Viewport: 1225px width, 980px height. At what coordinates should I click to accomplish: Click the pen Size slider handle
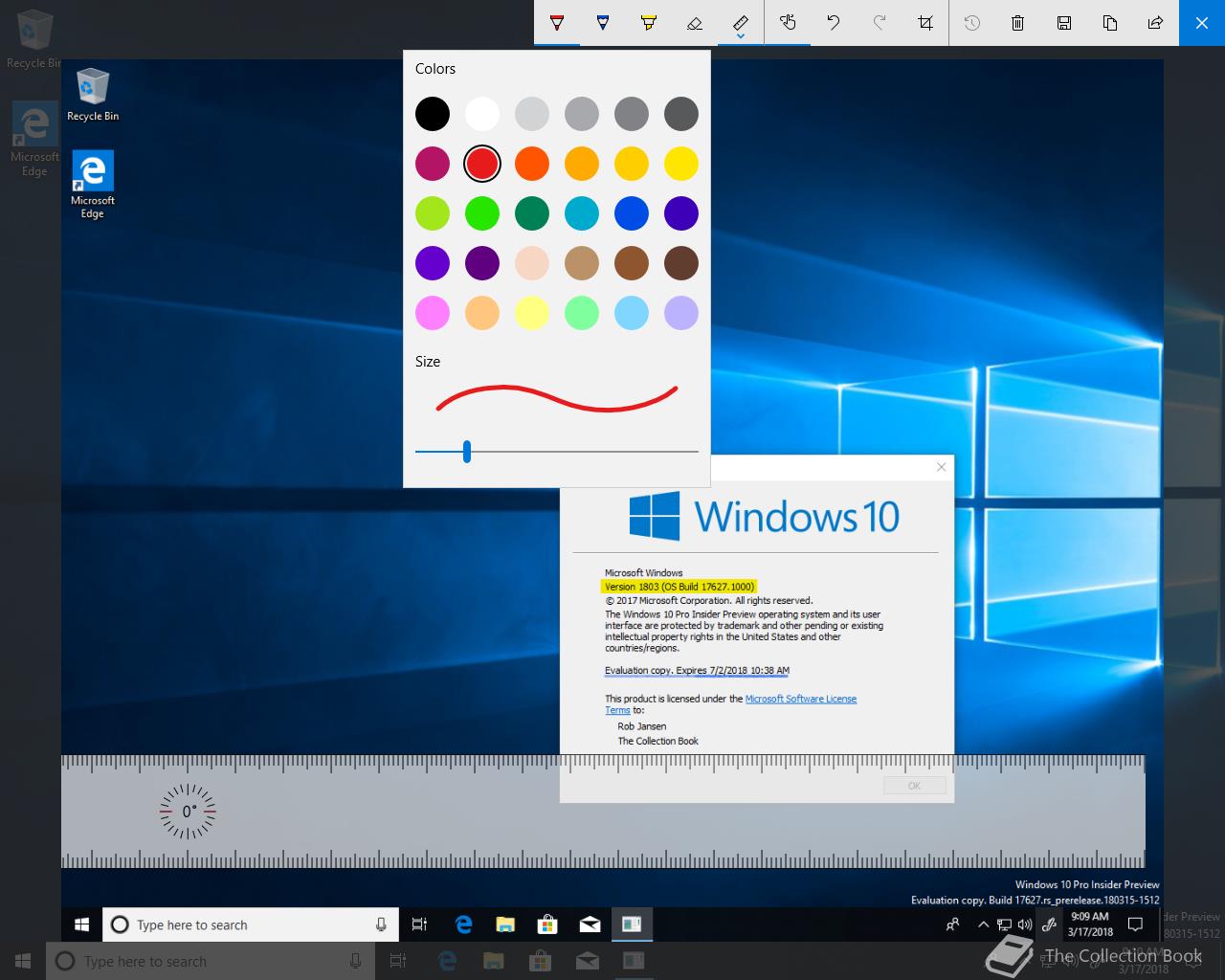467,451
